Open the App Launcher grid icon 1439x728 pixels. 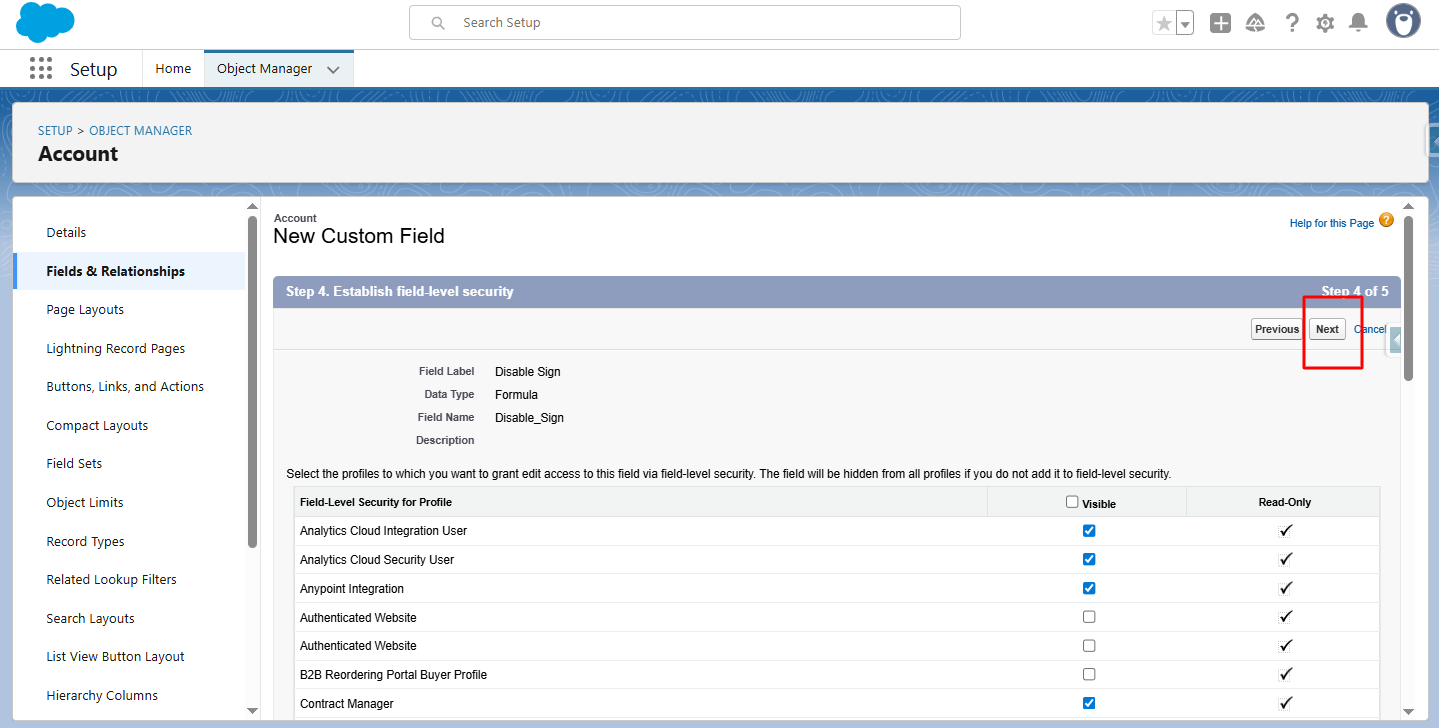point(41,69)
